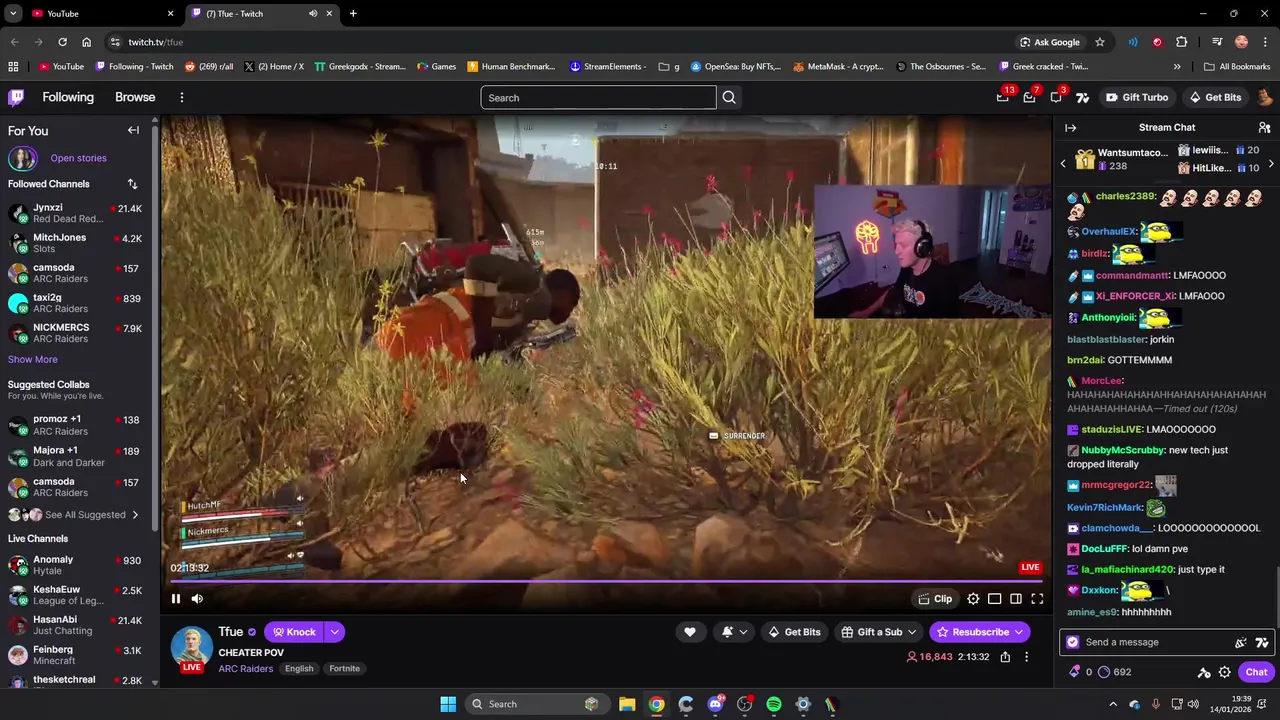Open 7TV emote picker in chat input
Image resolution: width=1280 pixels, height=720 pixels.
coord(1262,642)
